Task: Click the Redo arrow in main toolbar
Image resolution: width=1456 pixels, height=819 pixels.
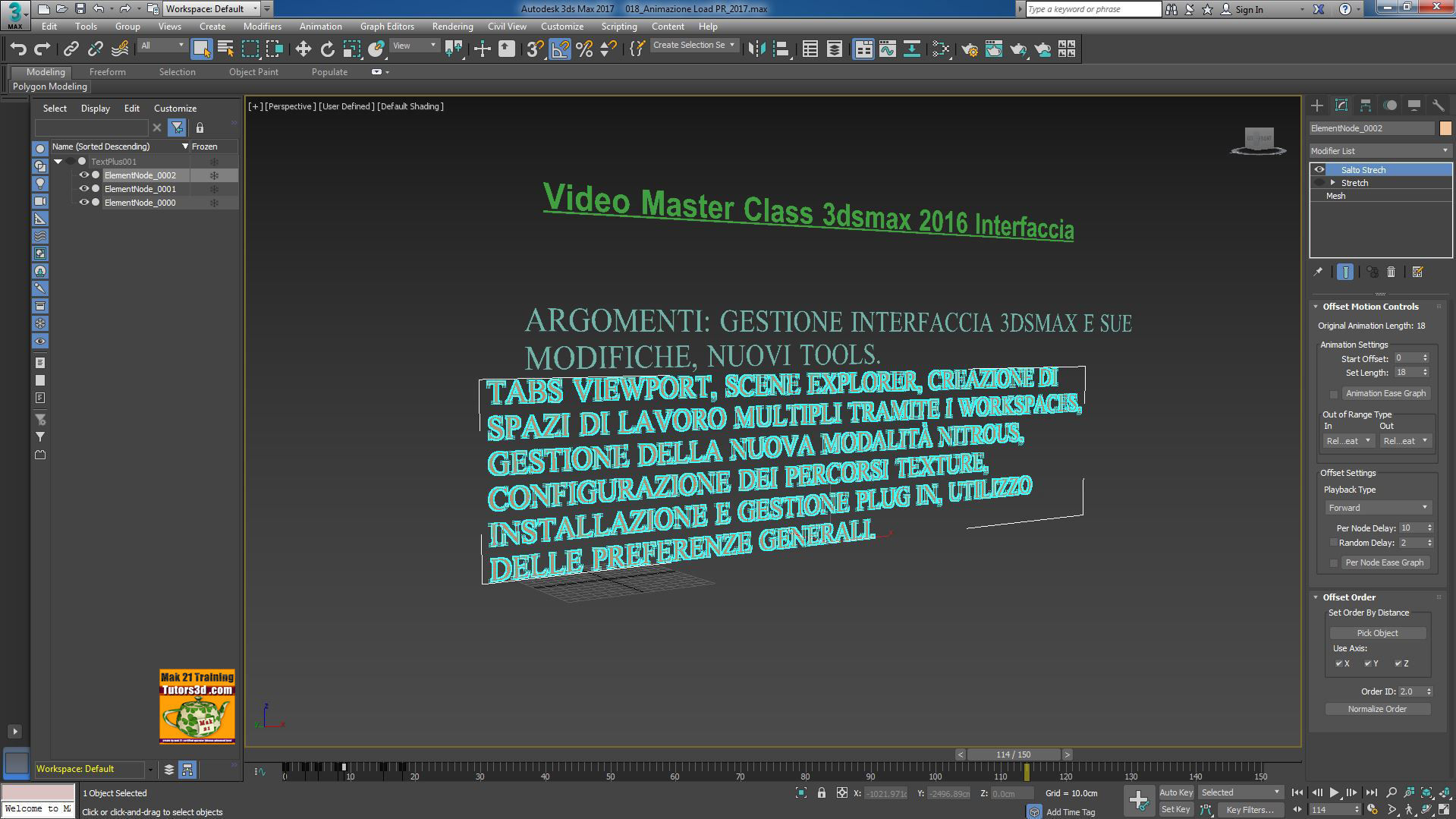Action: [x=42, y=49]
